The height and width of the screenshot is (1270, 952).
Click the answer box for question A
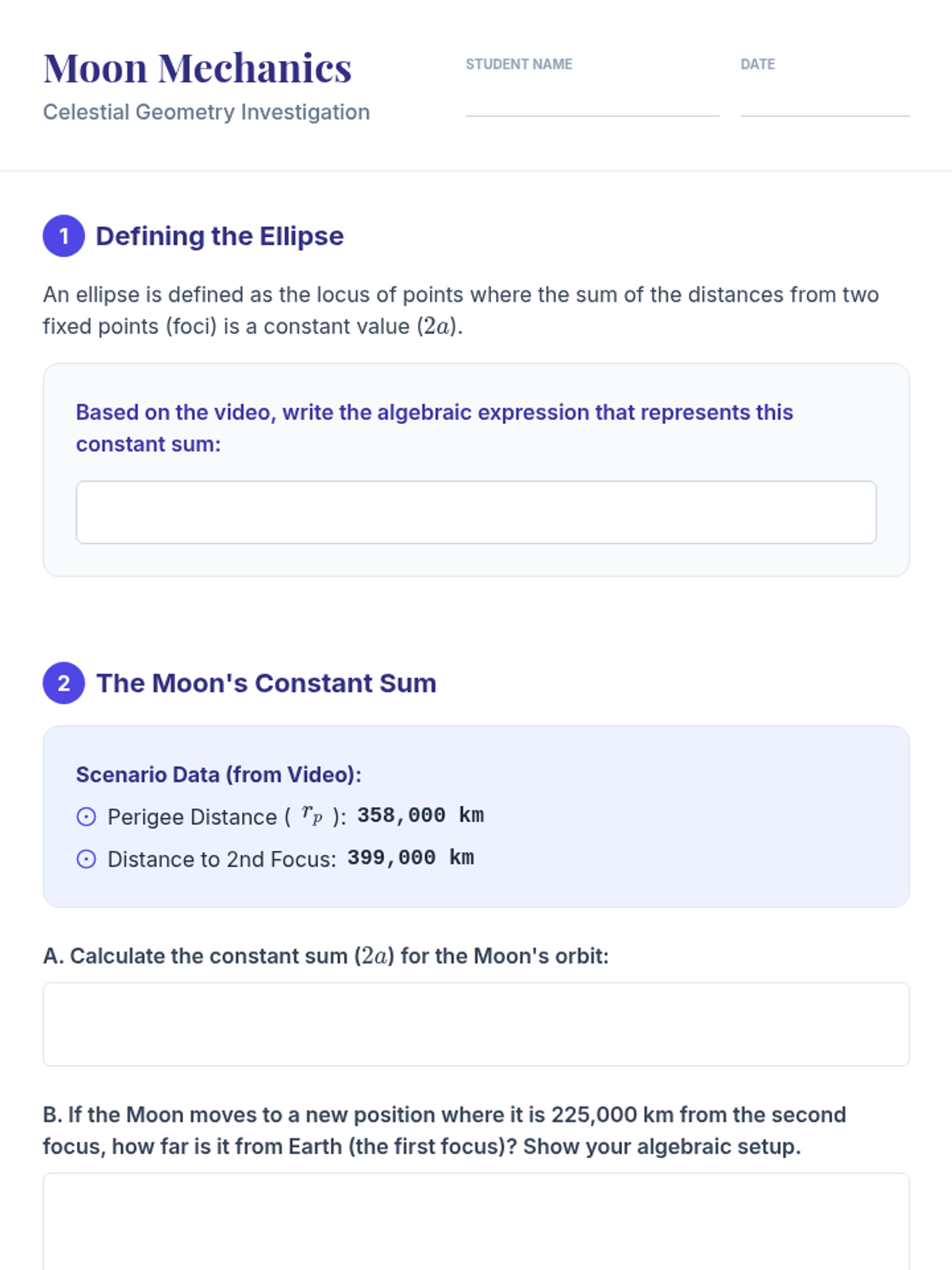point(476,1024)
